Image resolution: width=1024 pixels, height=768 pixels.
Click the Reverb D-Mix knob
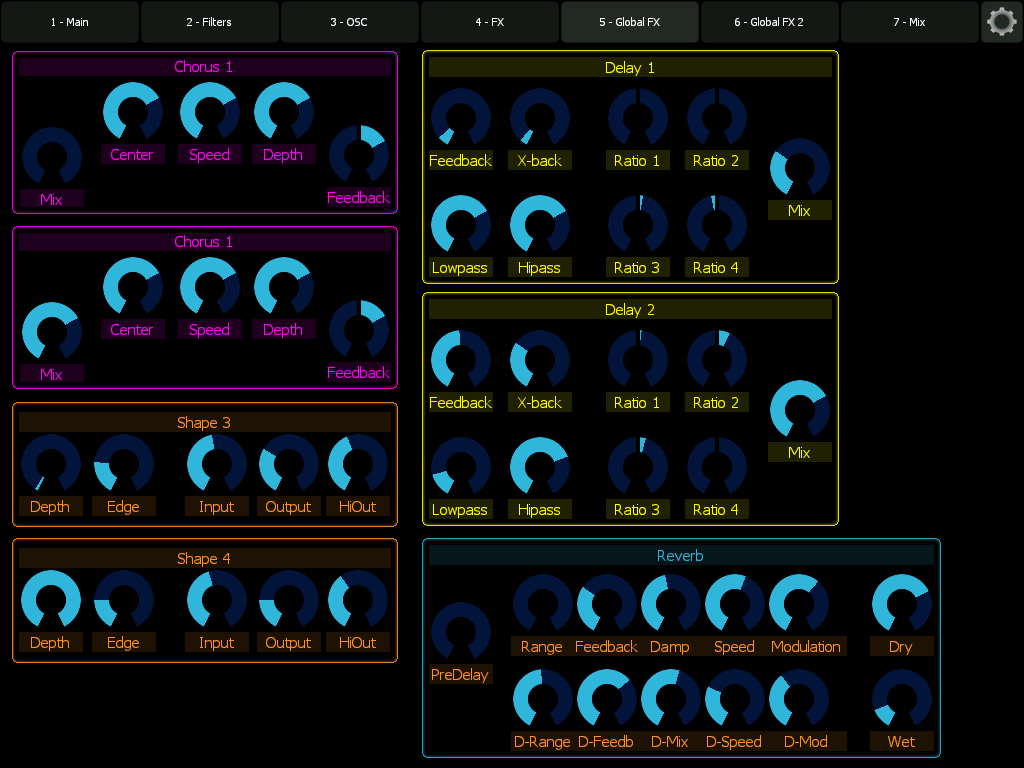point(671,699)
